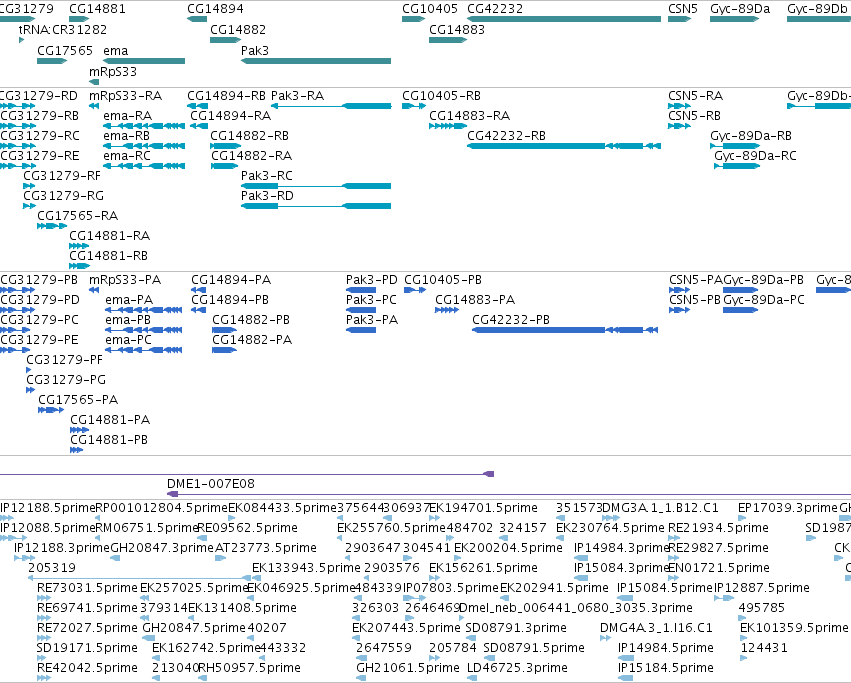The height and width of the screenshot is (683, 851).
Task: Select the mRpS33-PA protein label
Action: tap(125, 280)
